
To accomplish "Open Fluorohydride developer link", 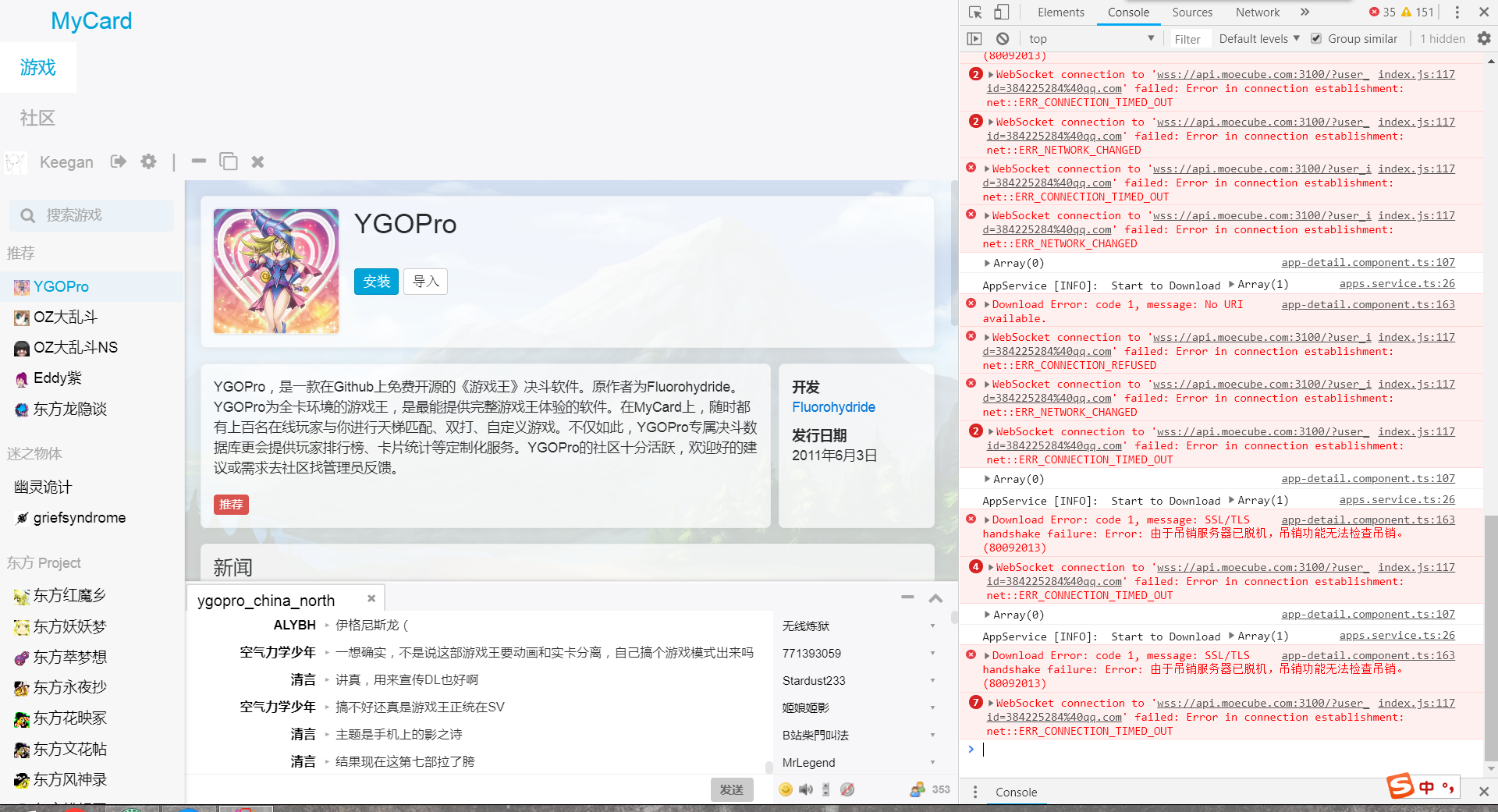I will click(833, 407).
